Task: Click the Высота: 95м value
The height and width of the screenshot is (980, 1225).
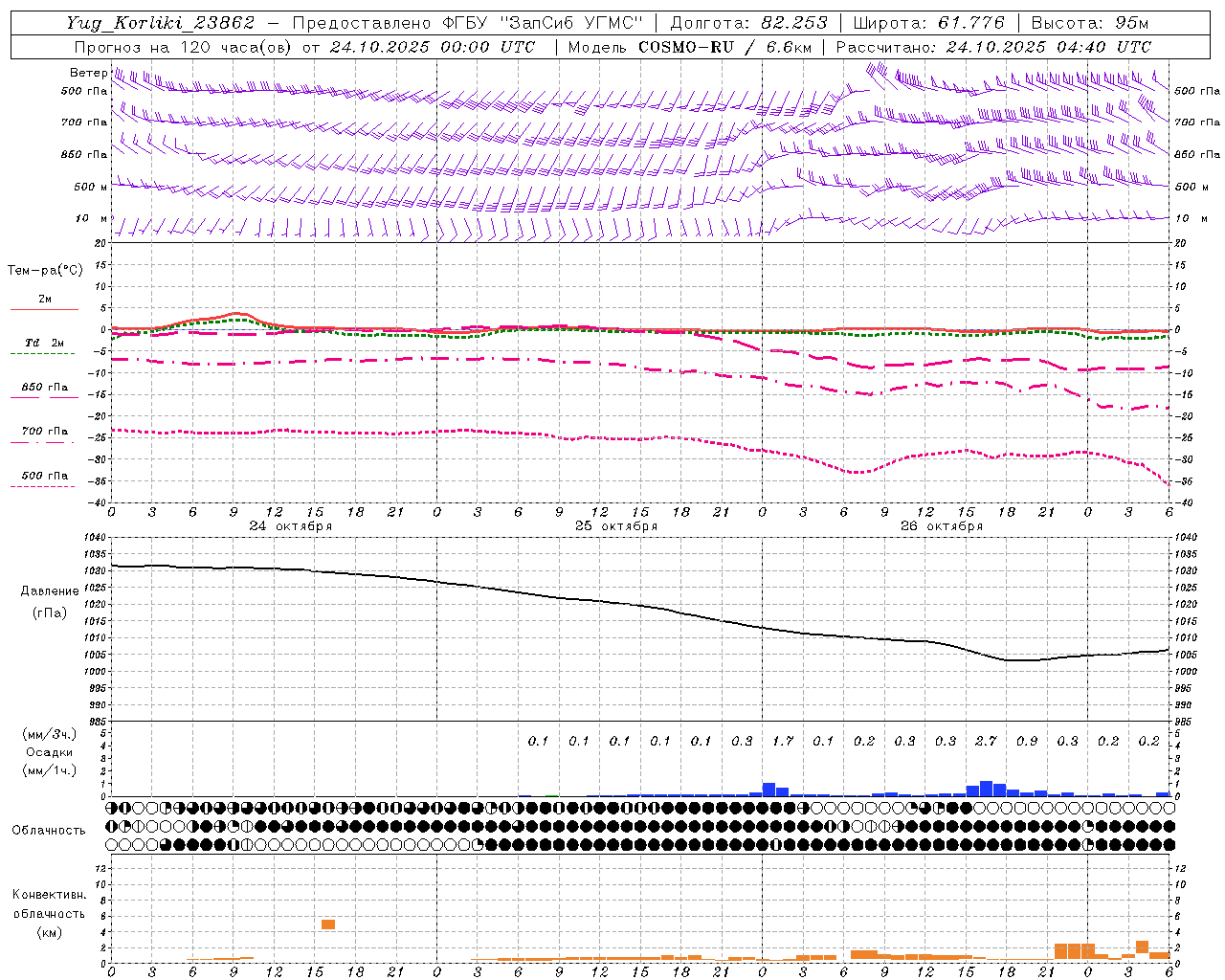Action: [1090, 23]
